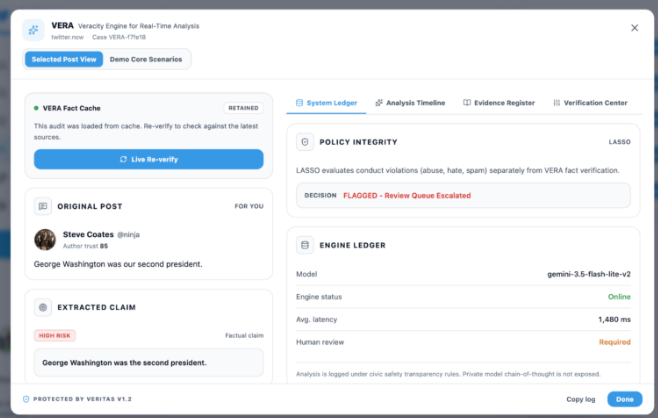Switch to Selected Post View
The height and width of the screenshot is (418, 658).
tap(64, 59)
